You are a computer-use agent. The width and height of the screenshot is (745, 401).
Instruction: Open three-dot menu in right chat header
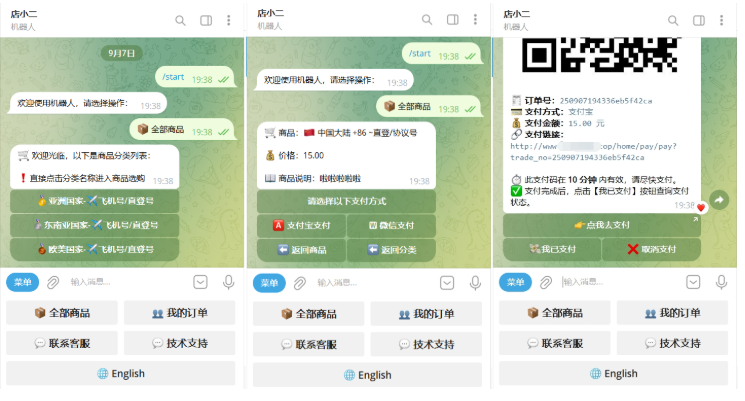[x=721, y=20]
